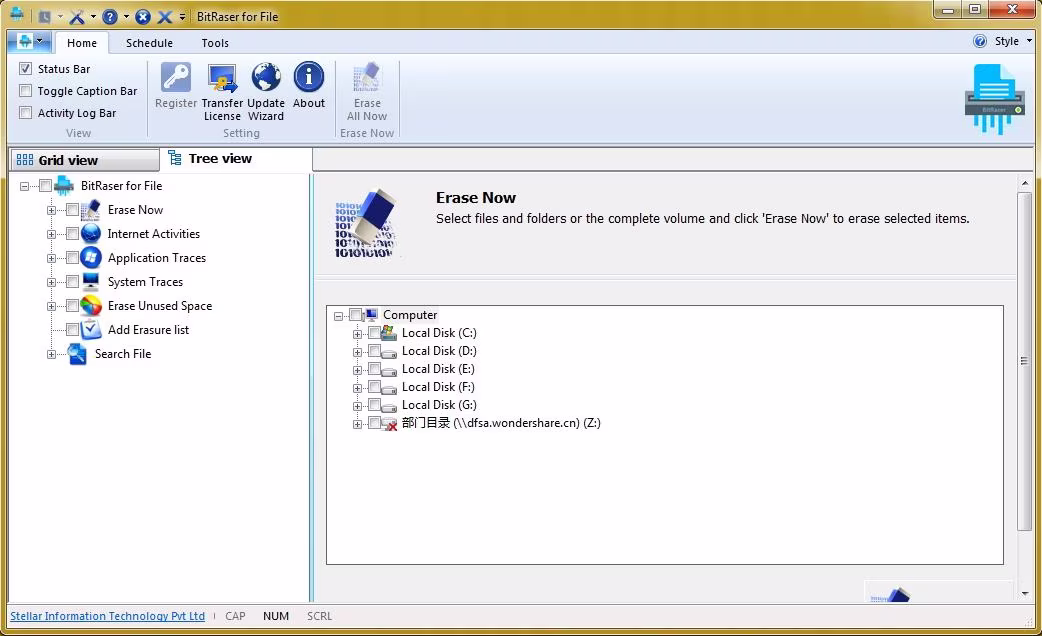Select Local Disk (G:) label
Viewport: 1042px width, 636px height.
click(439, 405)
